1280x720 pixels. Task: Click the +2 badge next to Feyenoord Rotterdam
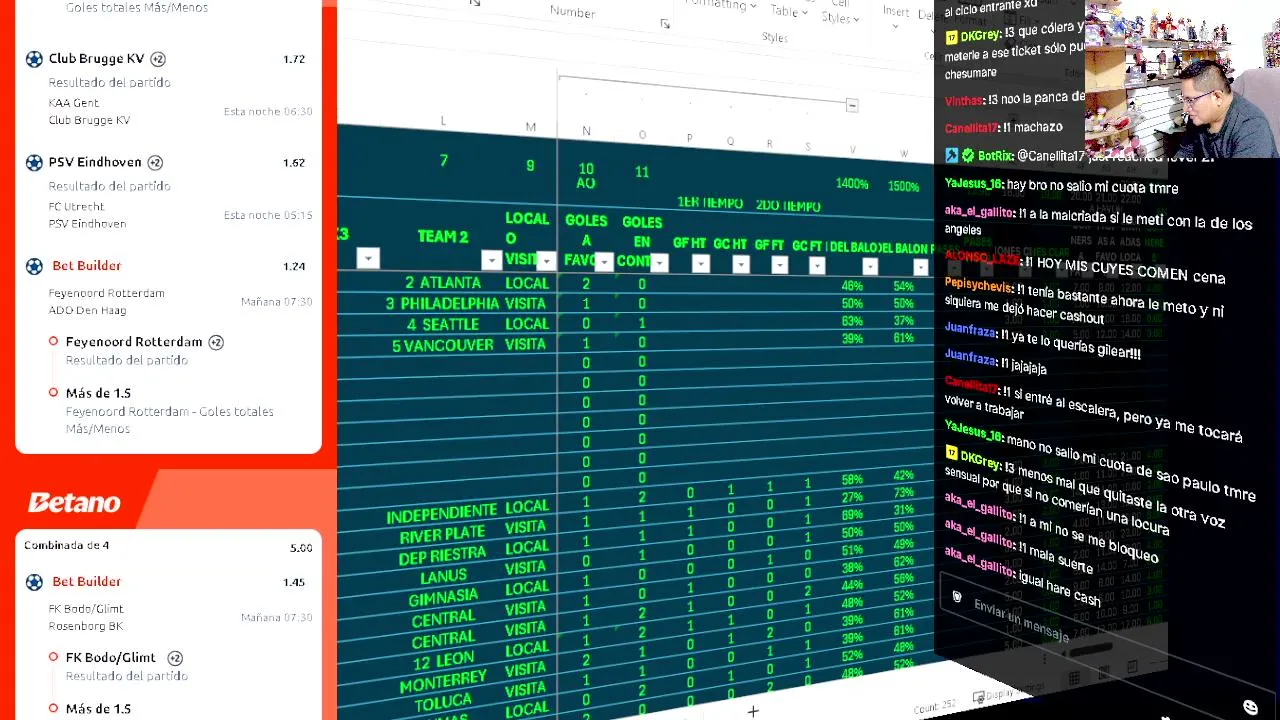[216, 342]
